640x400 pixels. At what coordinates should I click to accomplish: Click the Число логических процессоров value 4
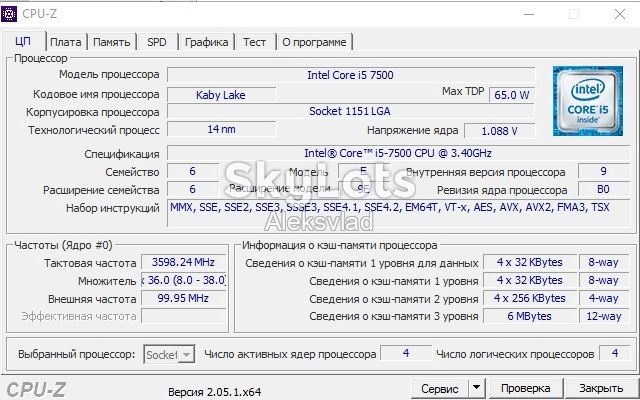[615, 353]
